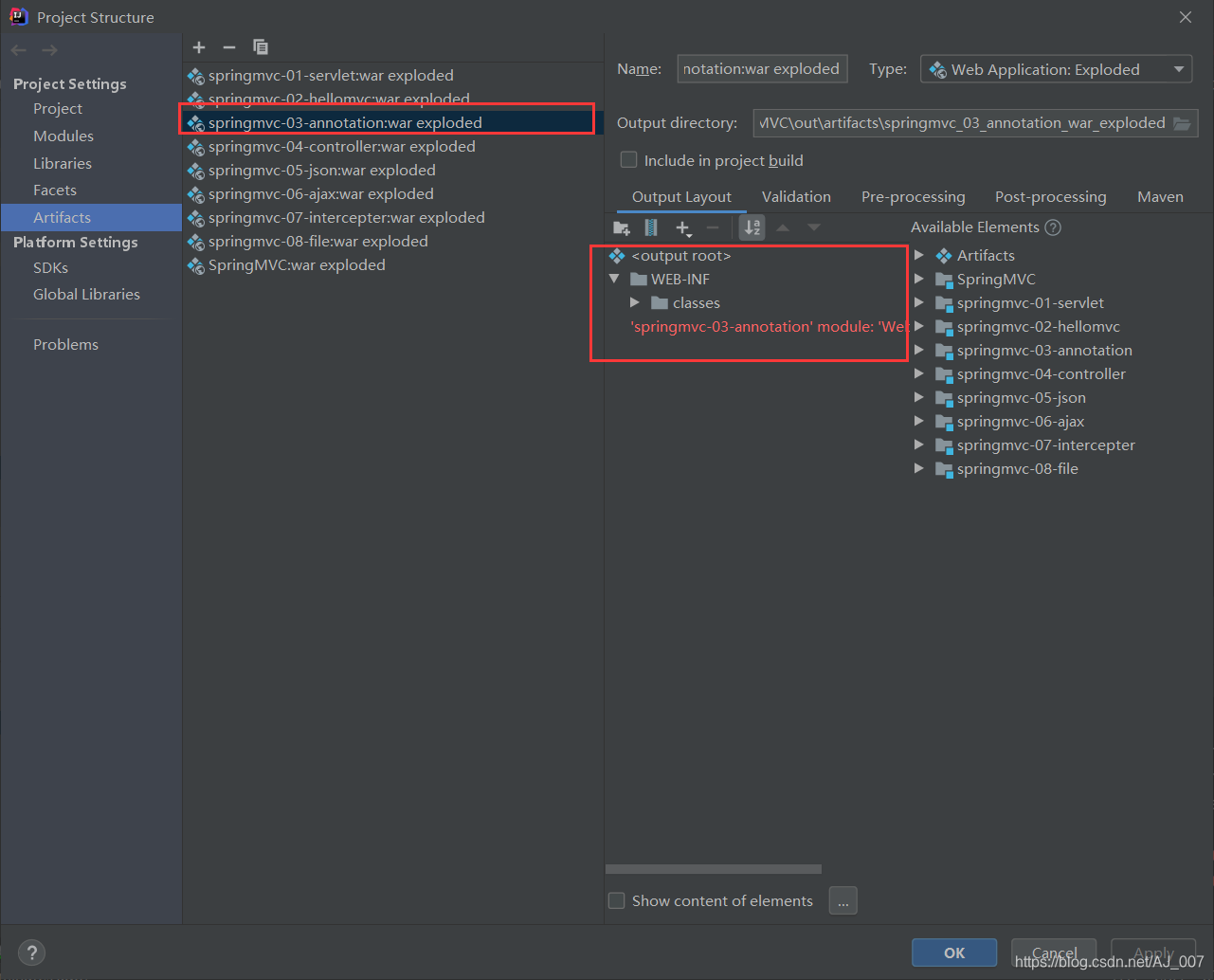Click the question mark help button
Viewport: 1214px width, 980px height.
coord(31,953)
